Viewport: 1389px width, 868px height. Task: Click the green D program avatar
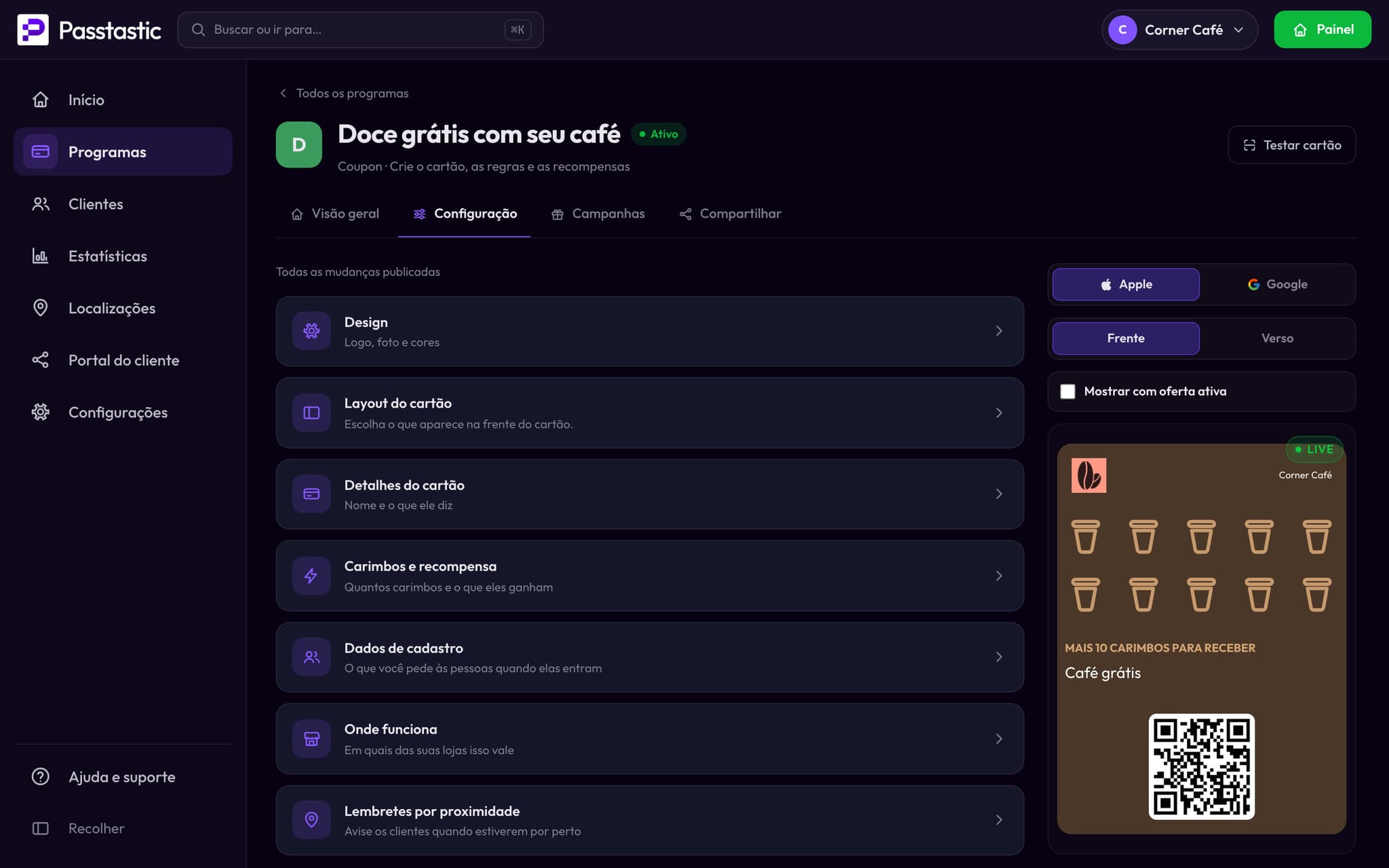tap(299, 144)
